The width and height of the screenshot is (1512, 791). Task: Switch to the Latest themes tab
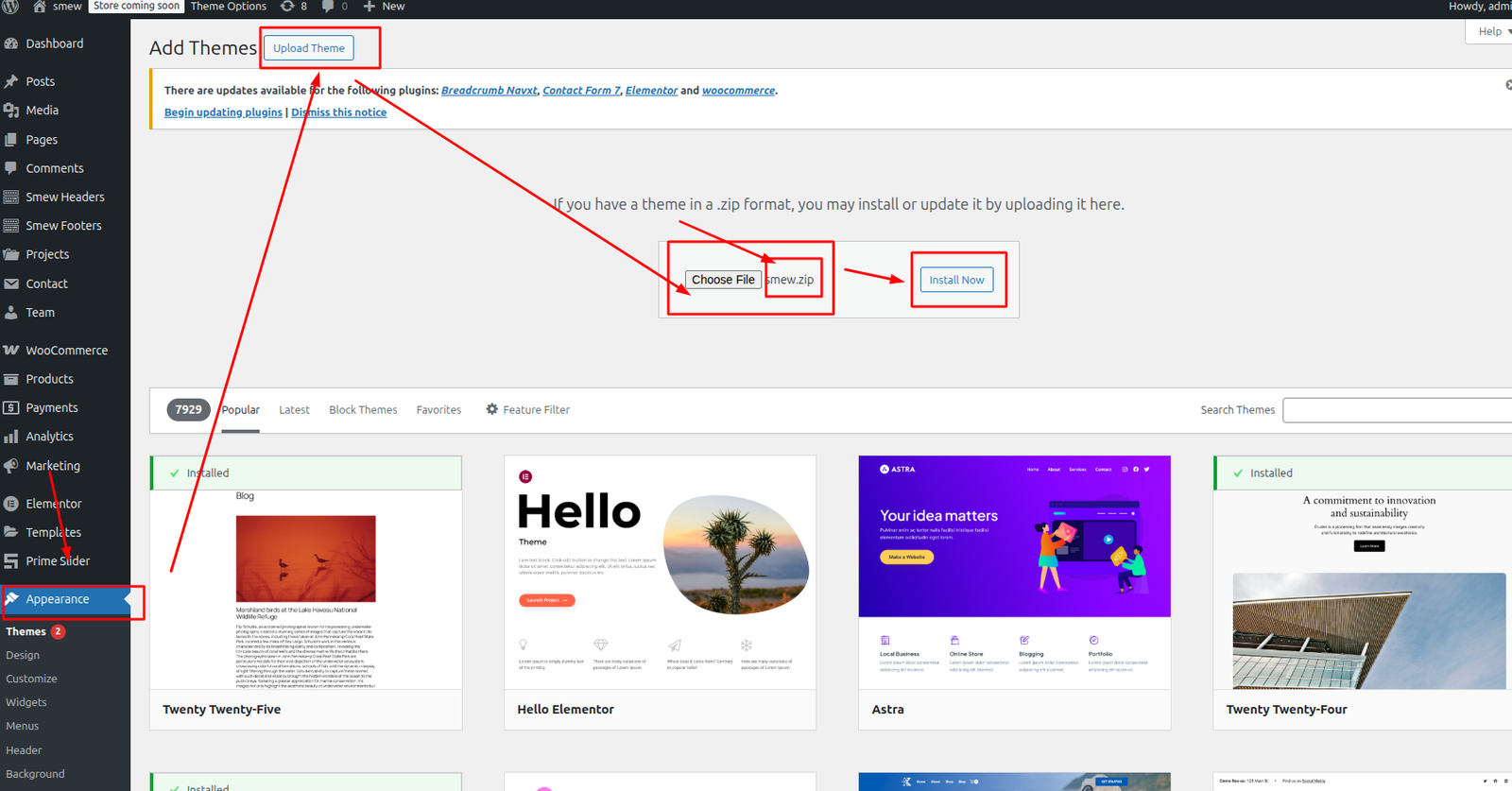(294, 410)
